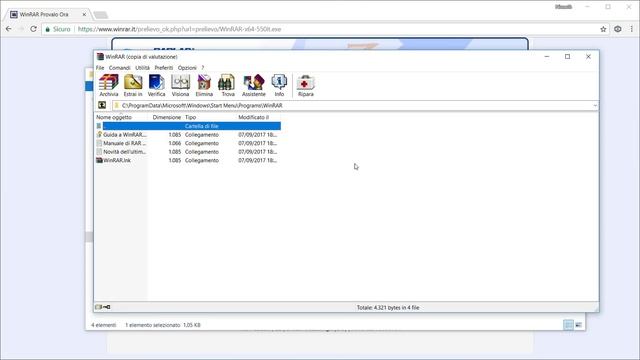Open the Comandi menu

pos(119,68)
